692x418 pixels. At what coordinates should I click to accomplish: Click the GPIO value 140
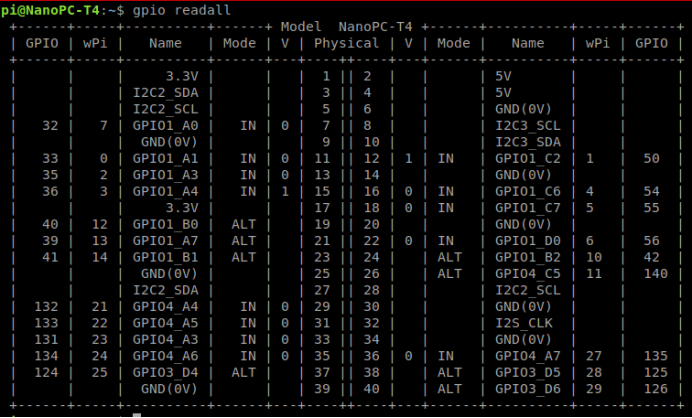(656, 273)
